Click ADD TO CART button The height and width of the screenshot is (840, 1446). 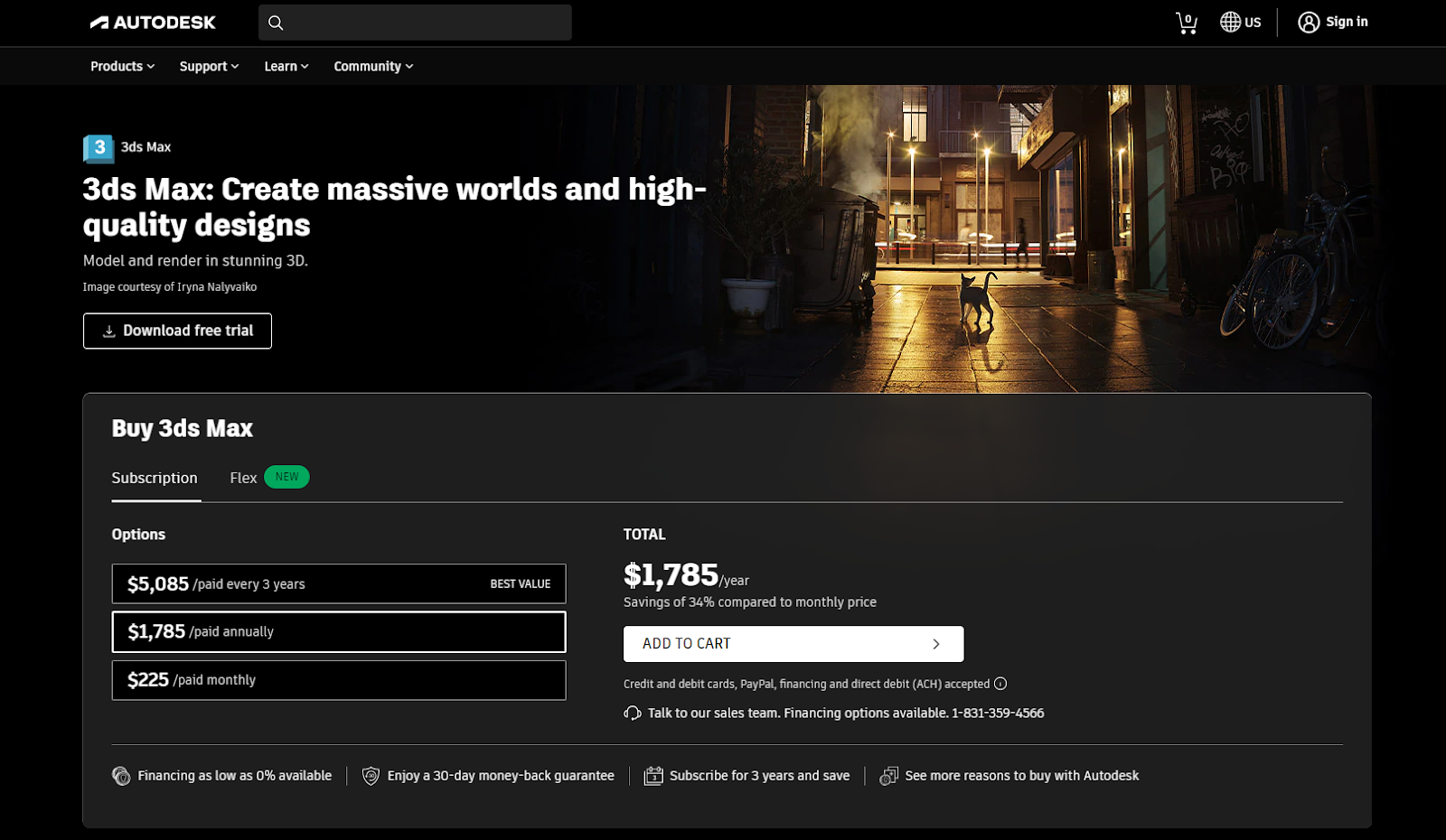pyautogui.click(x=793, y=644)
